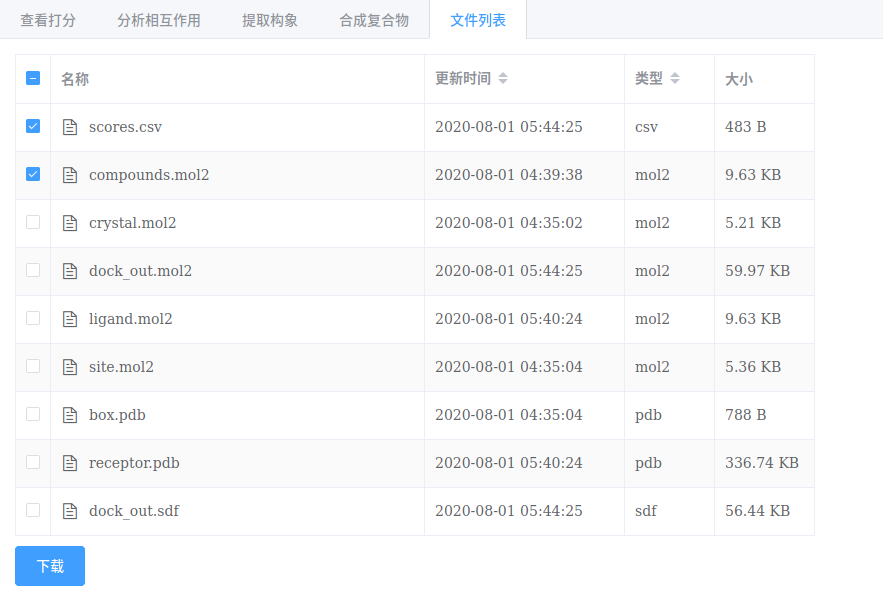
Task: Click the dock_out.sdf file name
Action: 134,511
